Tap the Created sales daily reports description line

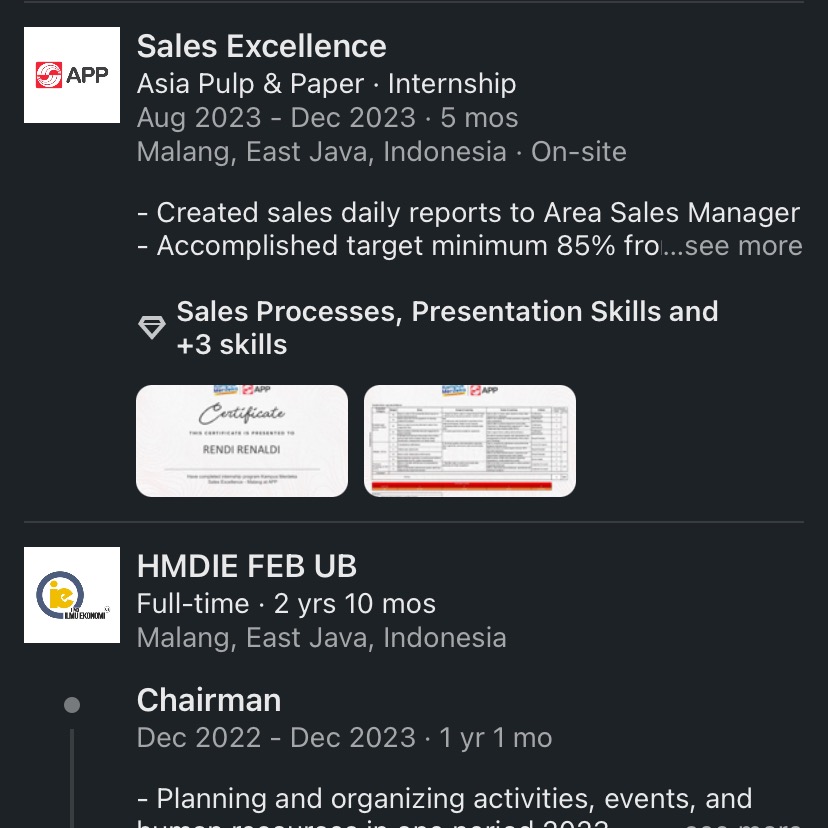468,213
